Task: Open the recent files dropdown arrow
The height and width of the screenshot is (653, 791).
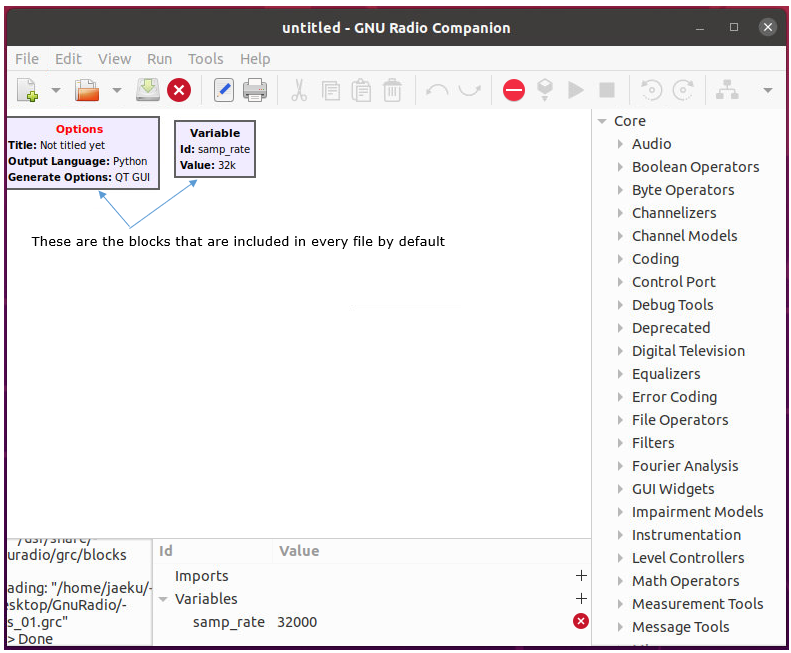Action: click(117, 91)
